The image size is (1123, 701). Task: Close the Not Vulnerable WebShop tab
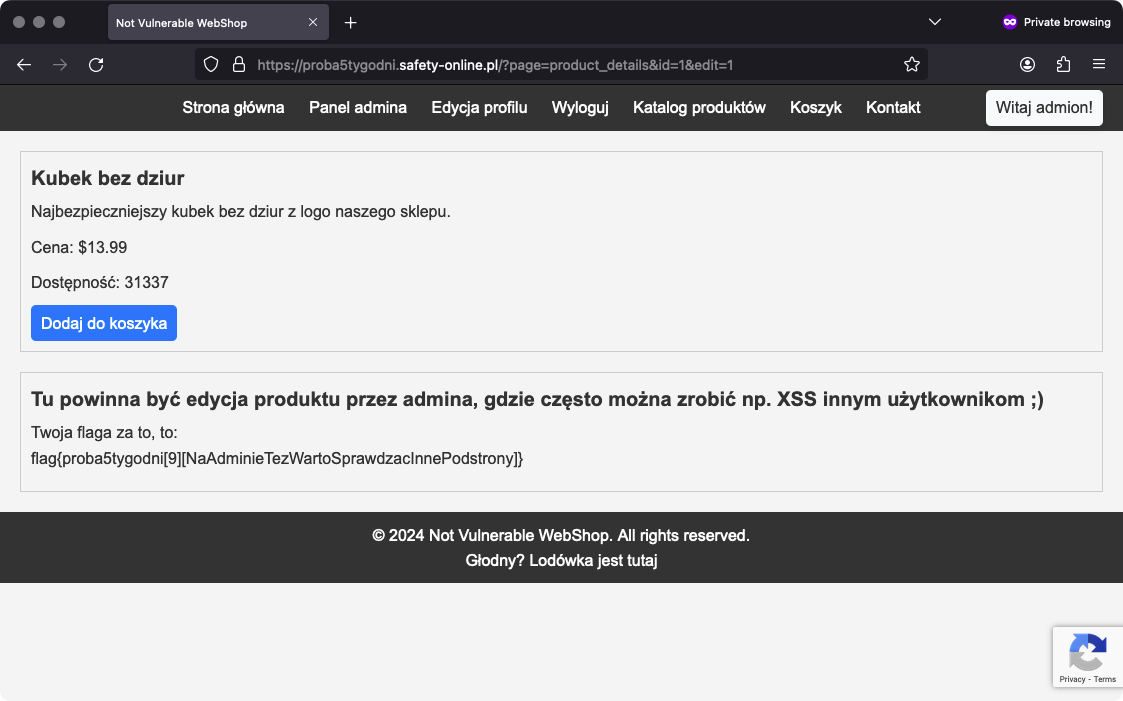(313, 22)
